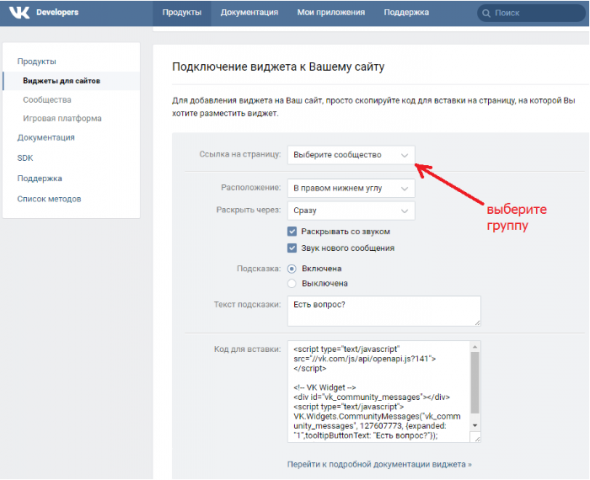Click the search magnifier icon
This screenshot has height=480, width=590.
click(486, 13)
